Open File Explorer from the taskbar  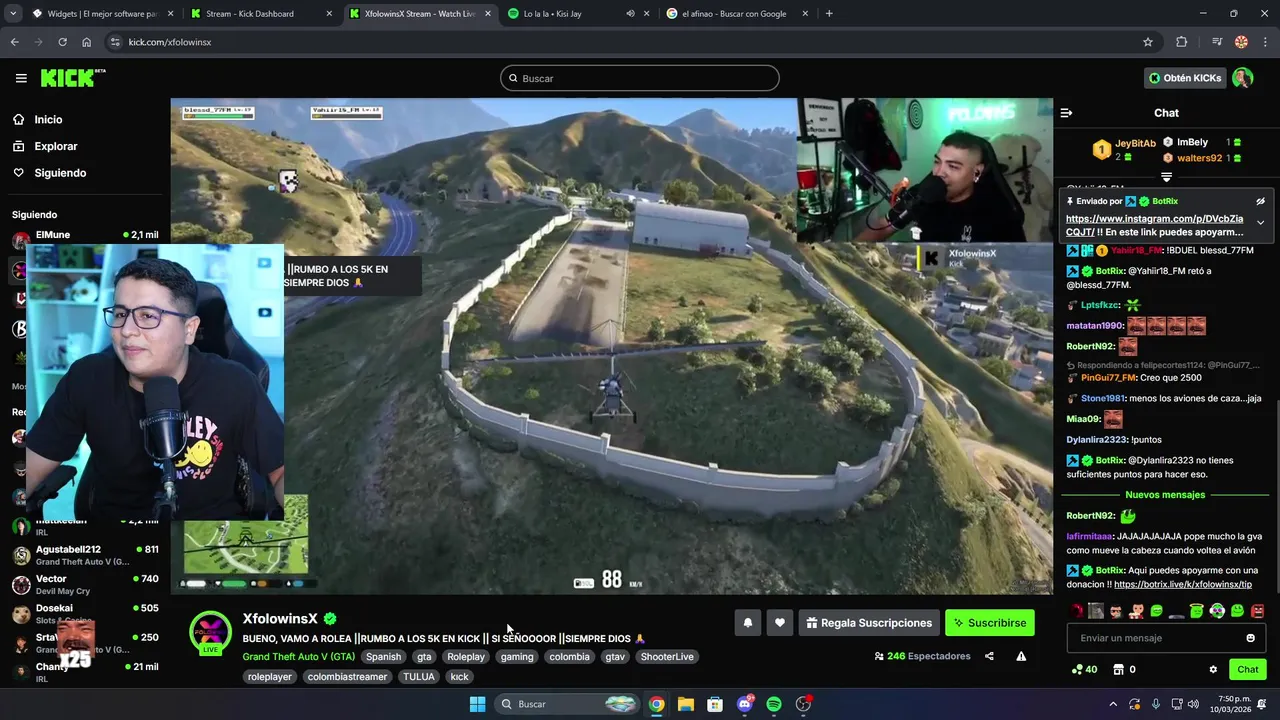click(x=686, y=704)
